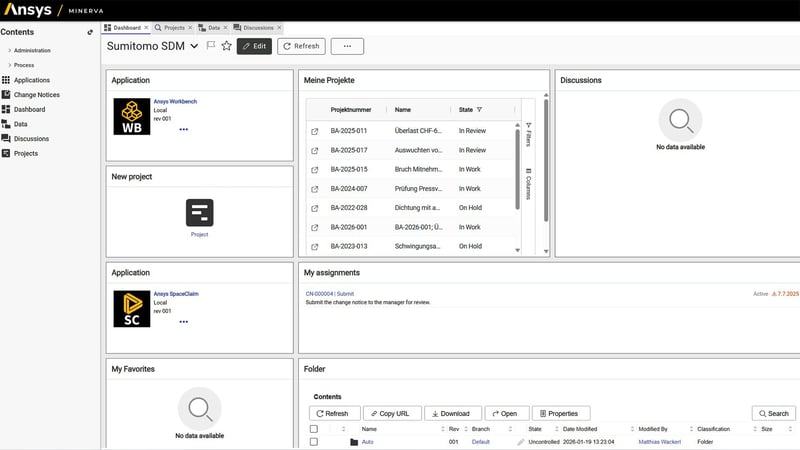The height and width of the screenshot is (450, 800).
Task: Expand the Sumitomo SDM dashboard dropdown
Action: click(x=194, y=46)
